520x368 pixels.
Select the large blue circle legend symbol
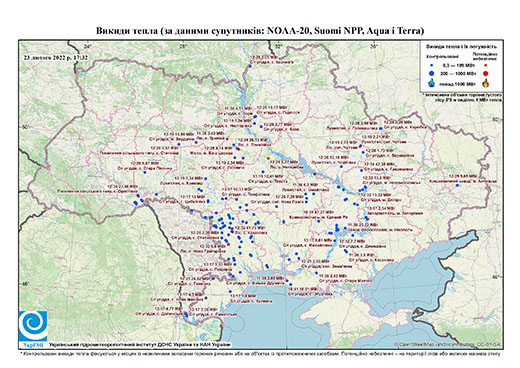pyautogui.click(x=432, y=73)
